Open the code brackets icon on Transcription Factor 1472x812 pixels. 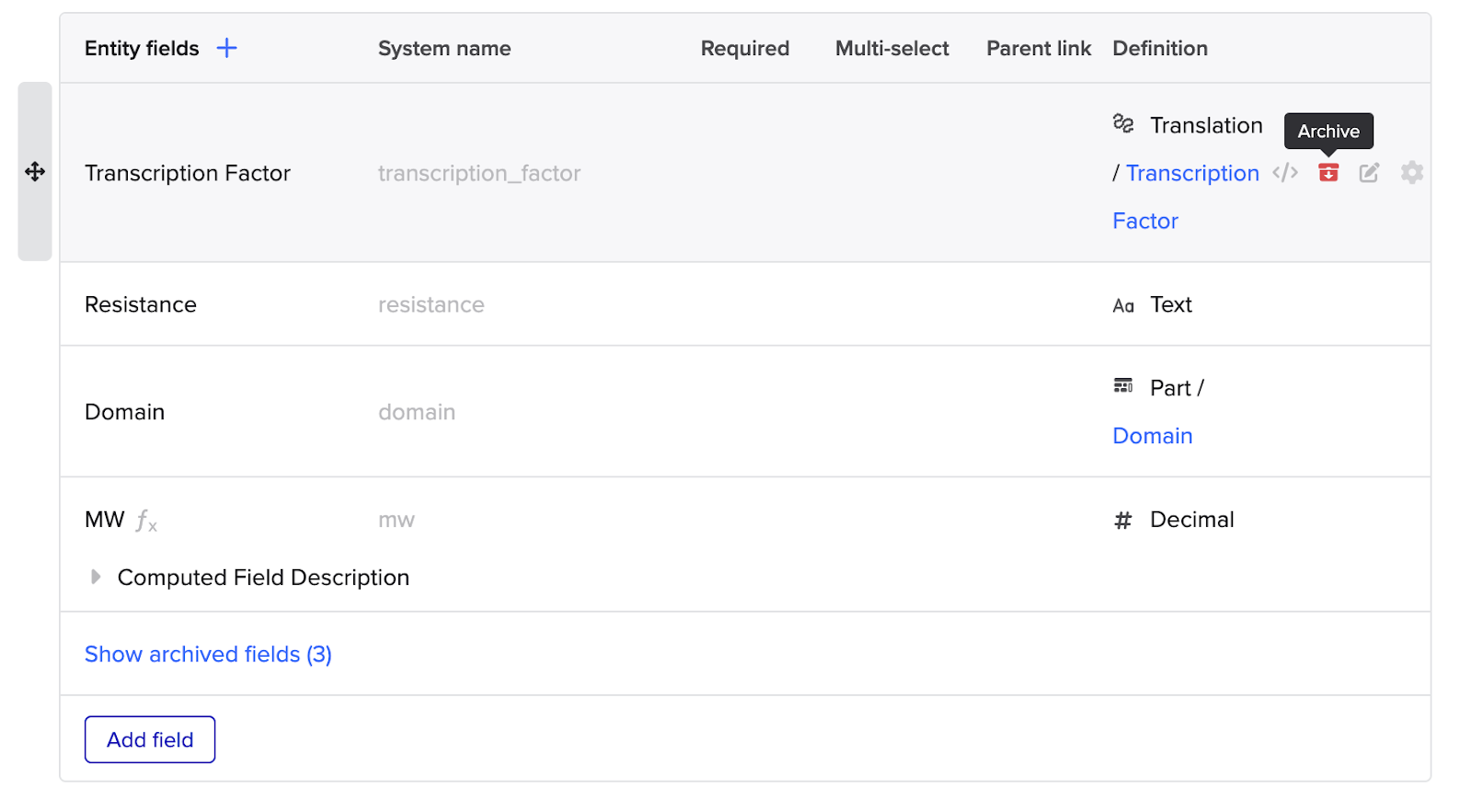click(1284, 173)
